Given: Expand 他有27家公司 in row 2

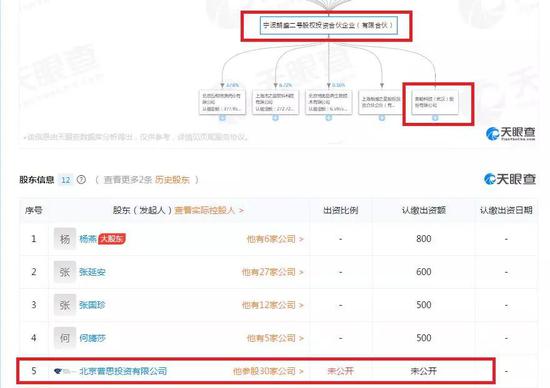Looking at the screenshot, I should click(273, 272).
